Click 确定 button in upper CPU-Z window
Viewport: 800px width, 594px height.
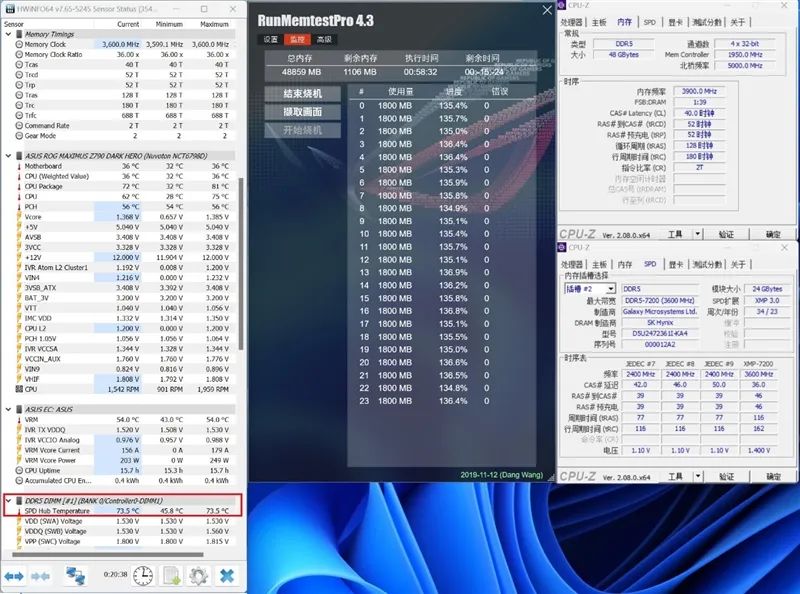click(773, 234)
